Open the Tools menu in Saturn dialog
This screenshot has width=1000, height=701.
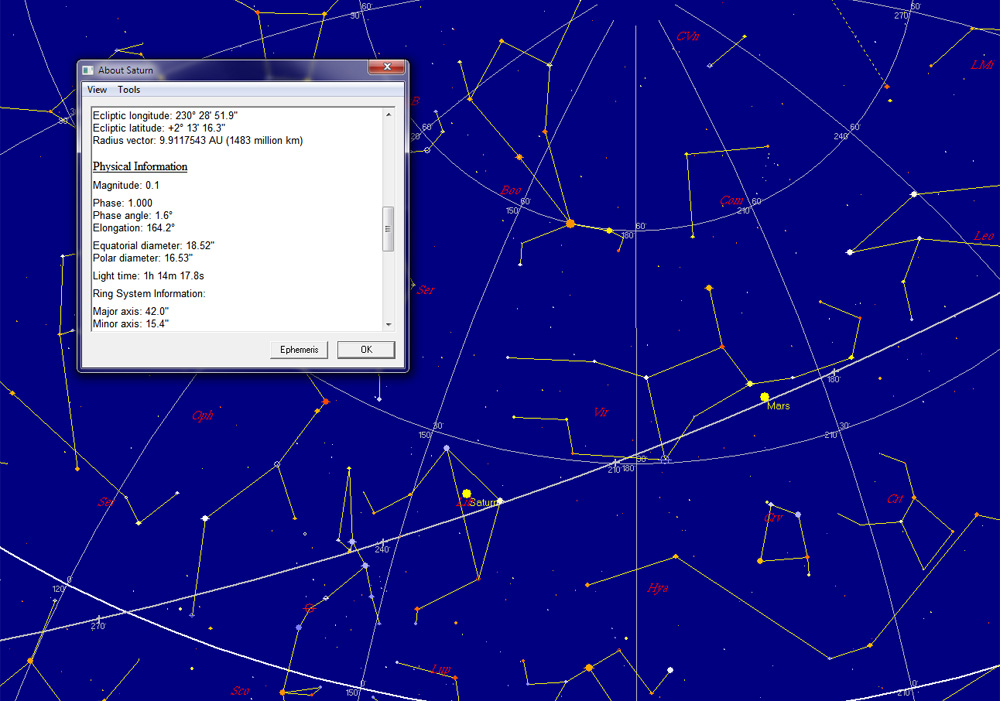tap(129, 90)
